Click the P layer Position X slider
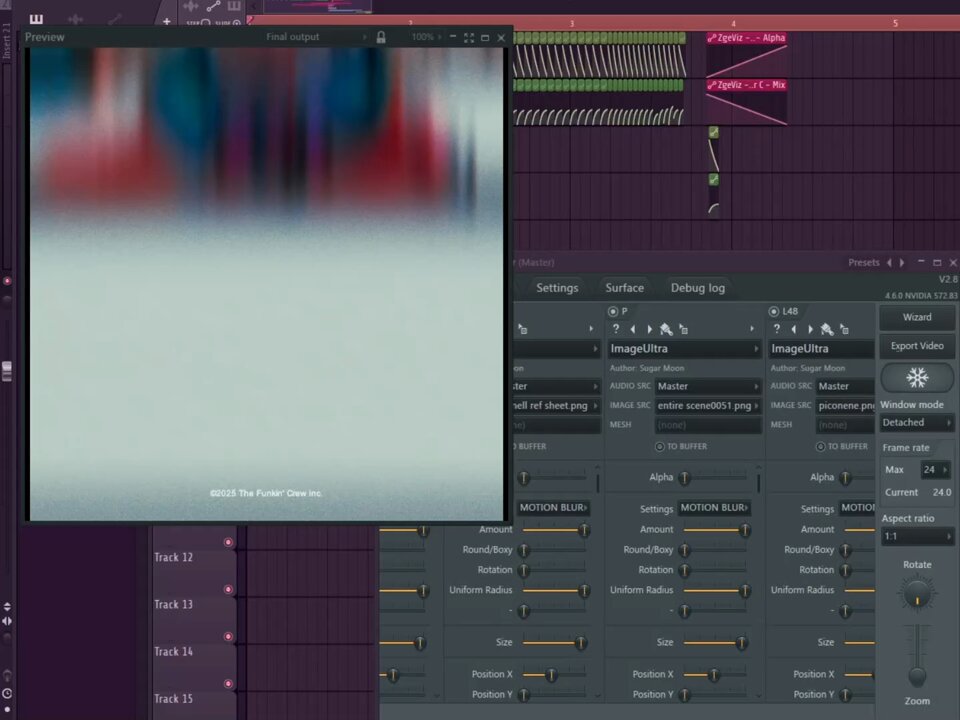 point(713,675)
